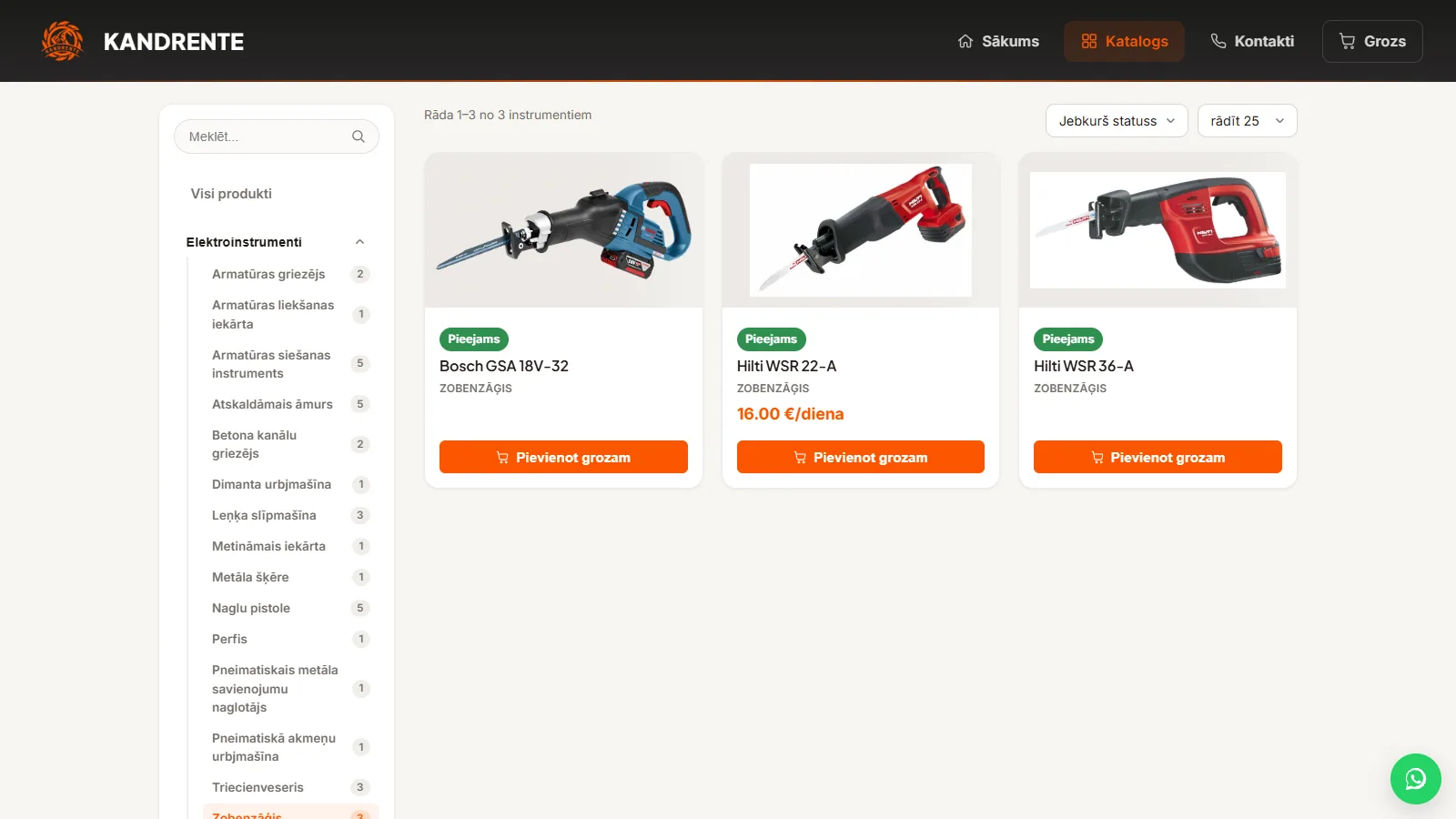Select Armatūras griezējs category

pos(290,274)
